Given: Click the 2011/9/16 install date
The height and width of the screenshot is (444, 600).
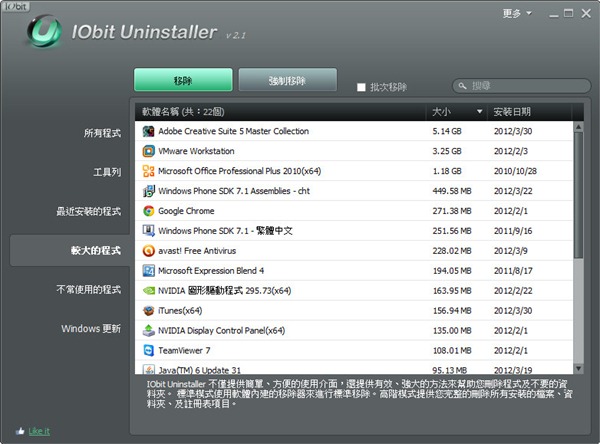Looking at the screenshot, I should click(513, 231).
